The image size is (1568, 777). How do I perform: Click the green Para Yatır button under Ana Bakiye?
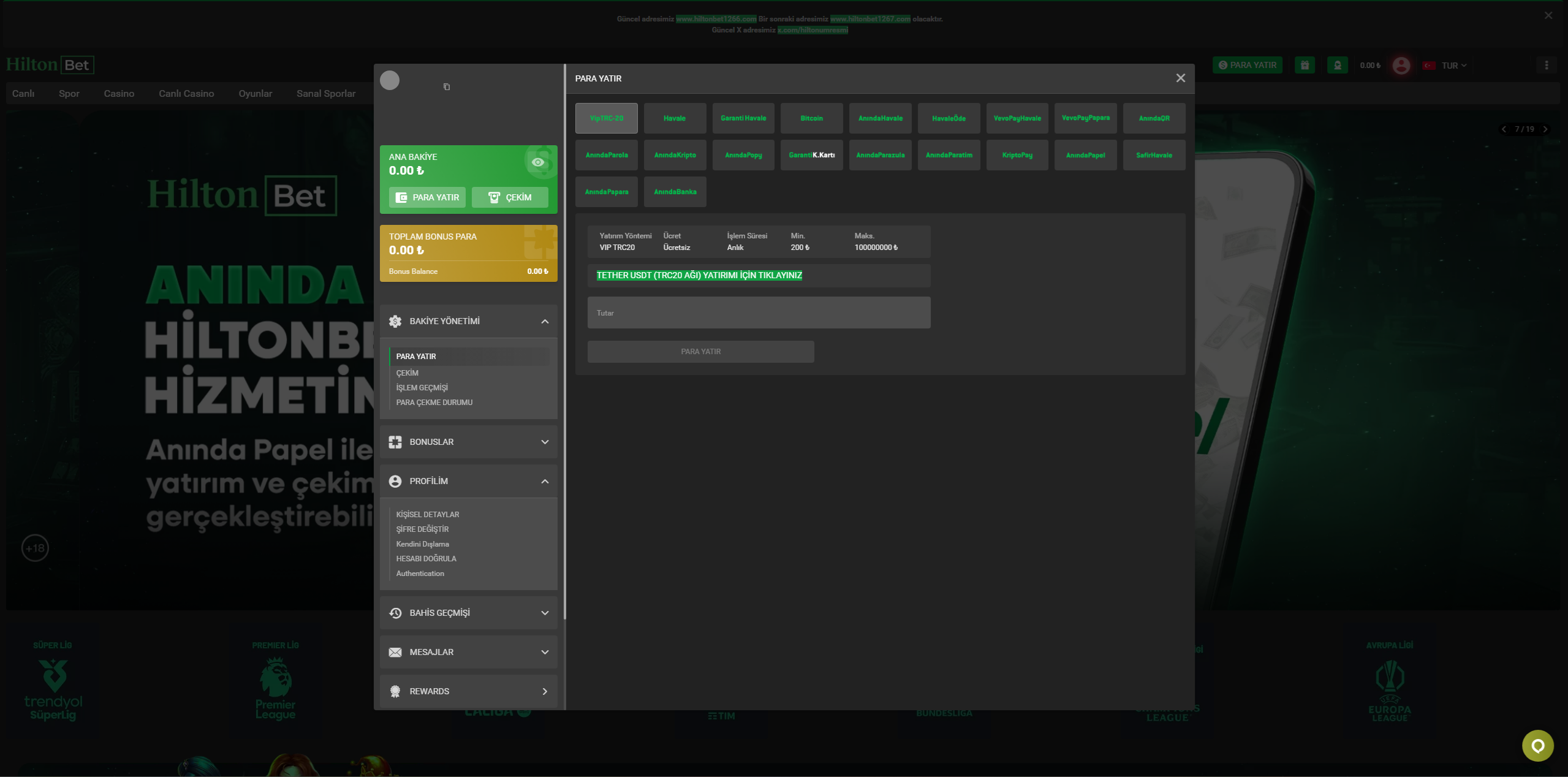coord(427,197)
